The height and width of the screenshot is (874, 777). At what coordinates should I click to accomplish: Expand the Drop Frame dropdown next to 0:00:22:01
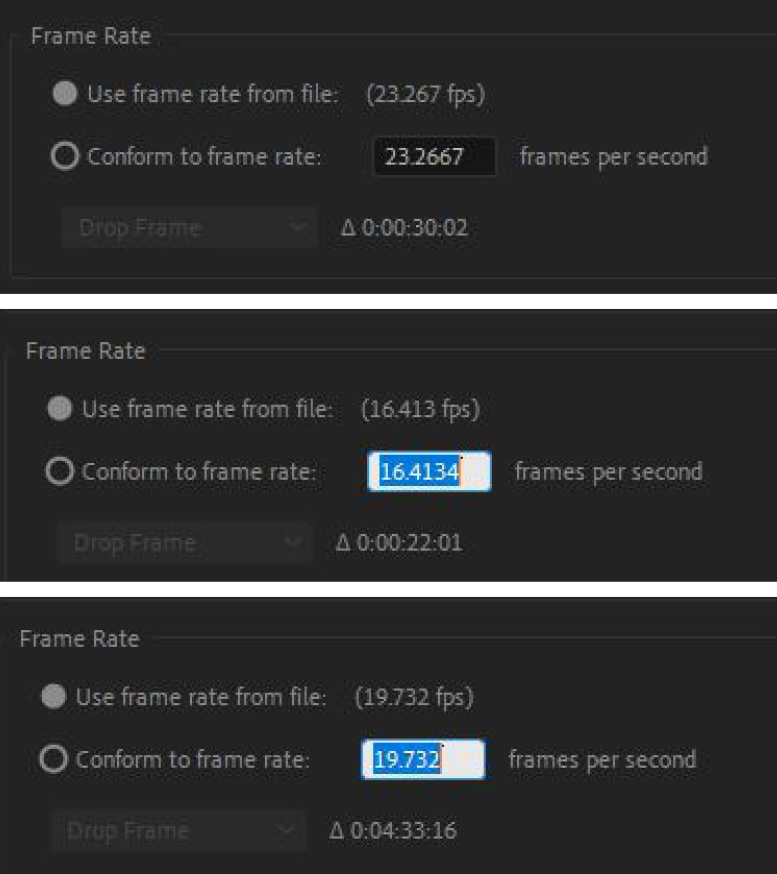pos(184,543)
